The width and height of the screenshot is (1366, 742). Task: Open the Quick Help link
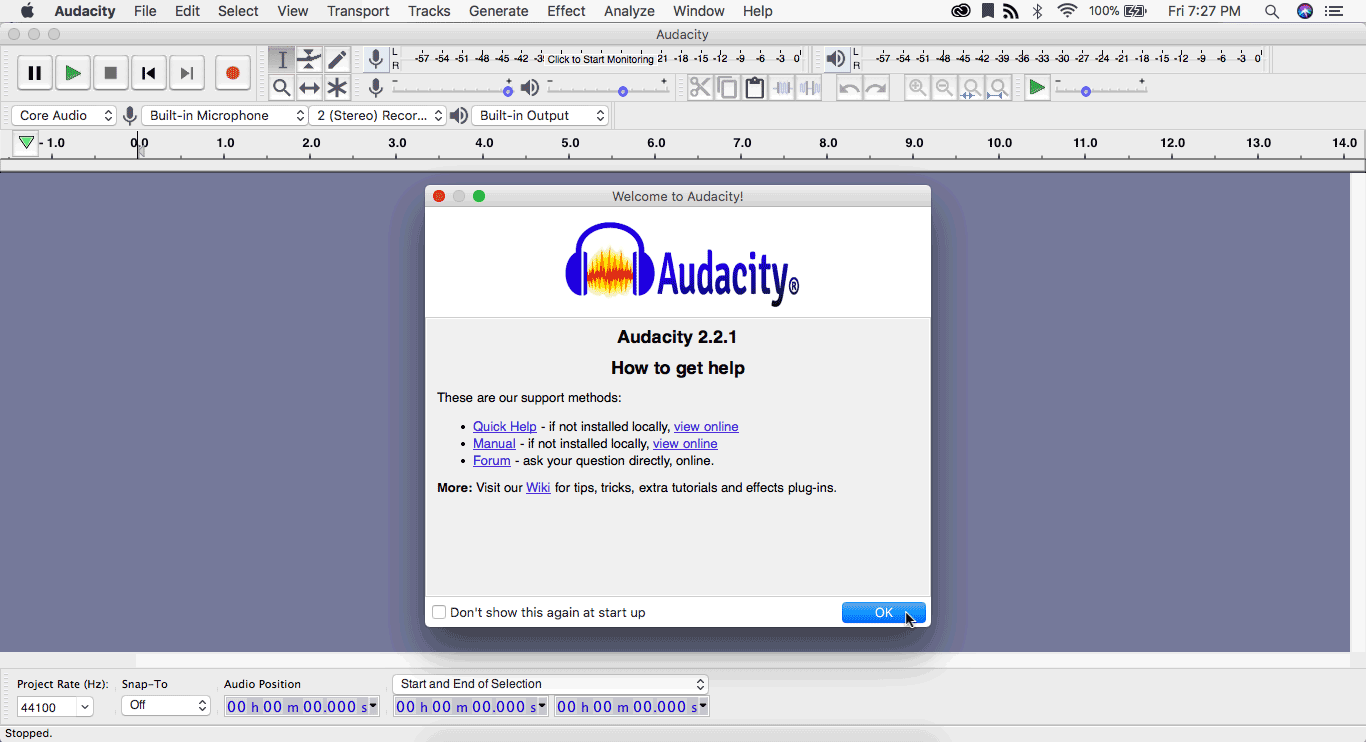tap(504, 427)
